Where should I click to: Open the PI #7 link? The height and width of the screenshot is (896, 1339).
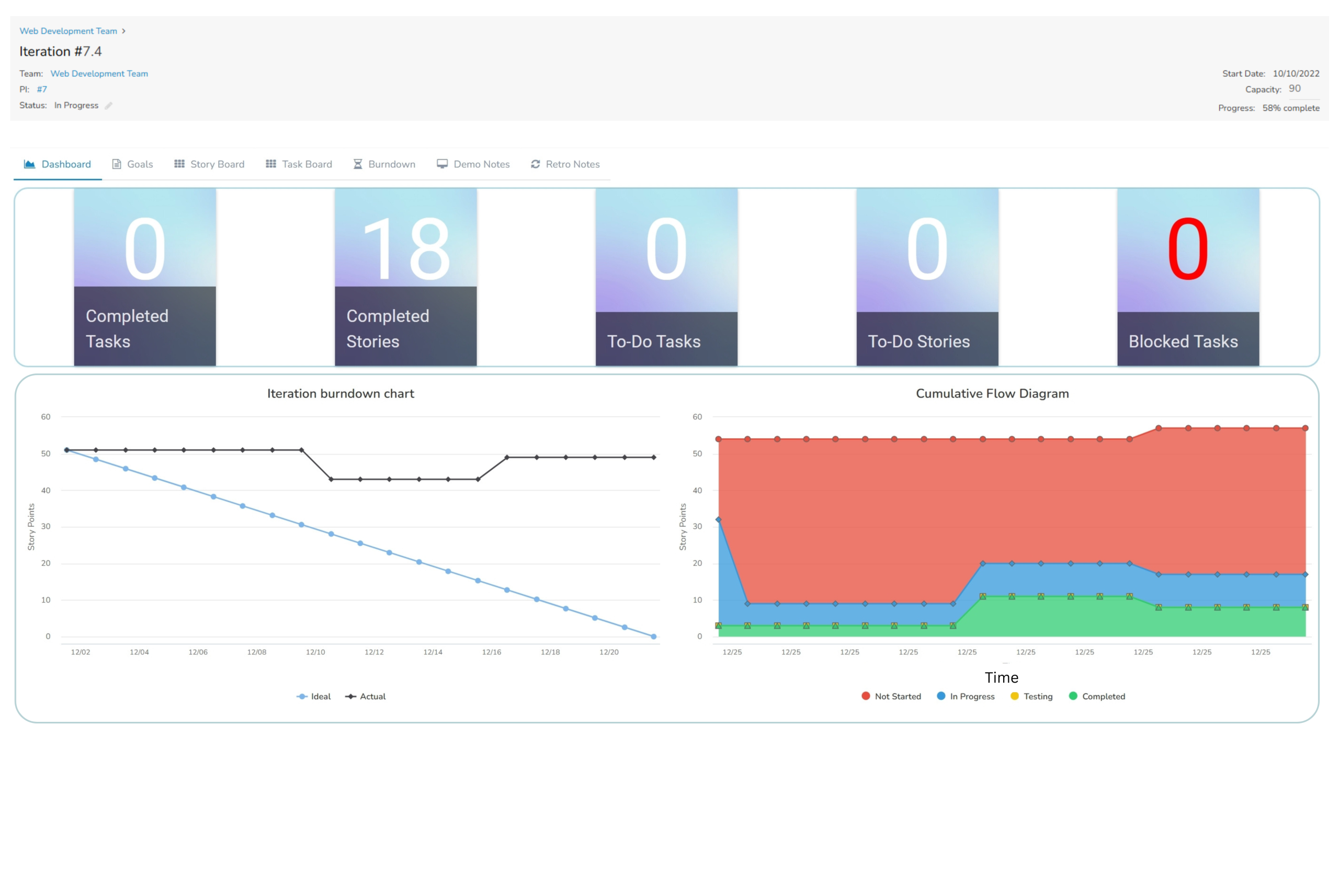tap(42, 89)
